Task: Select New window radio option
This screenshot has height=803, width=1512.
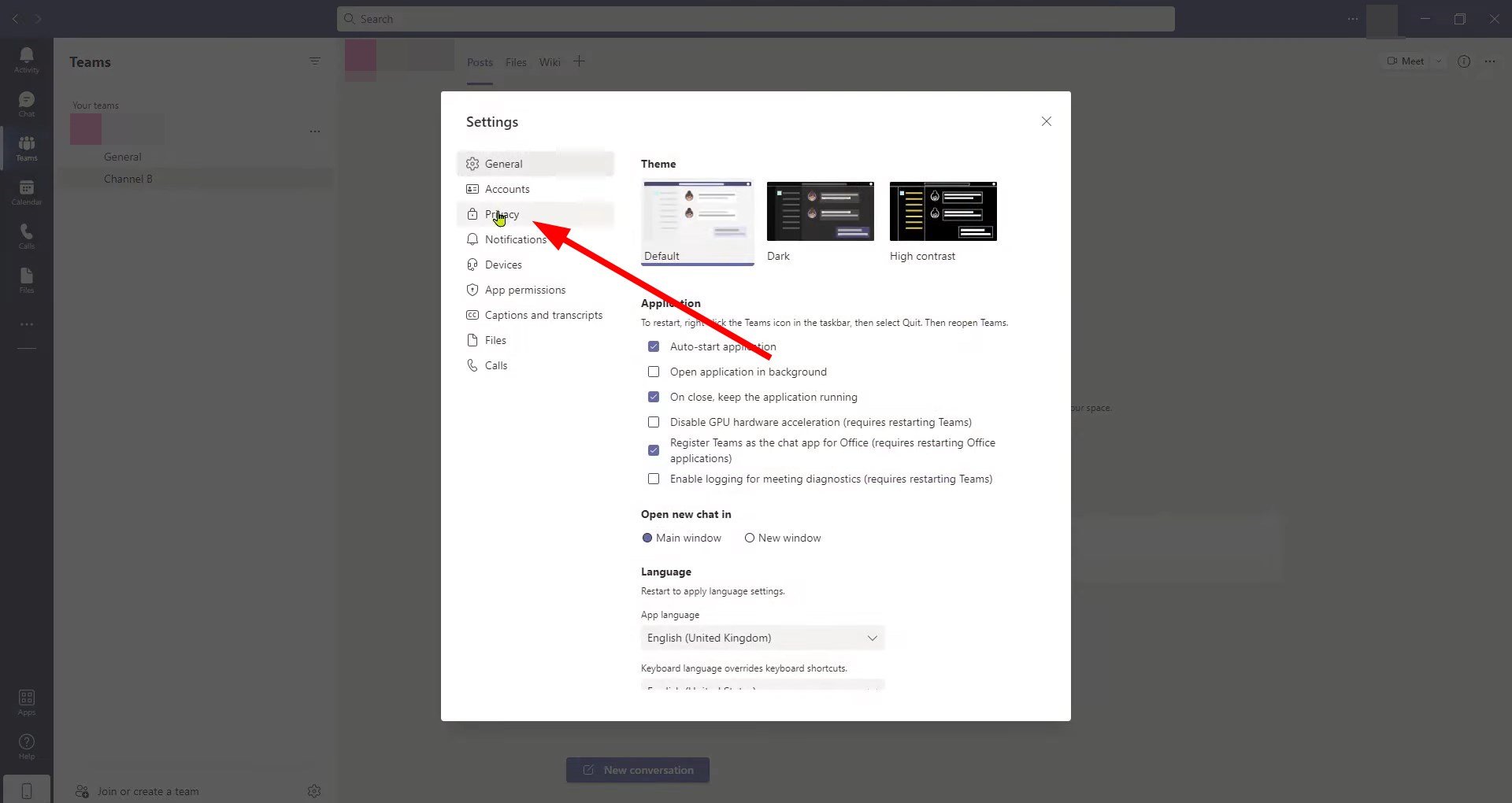Action: click(x=750, y=538)
